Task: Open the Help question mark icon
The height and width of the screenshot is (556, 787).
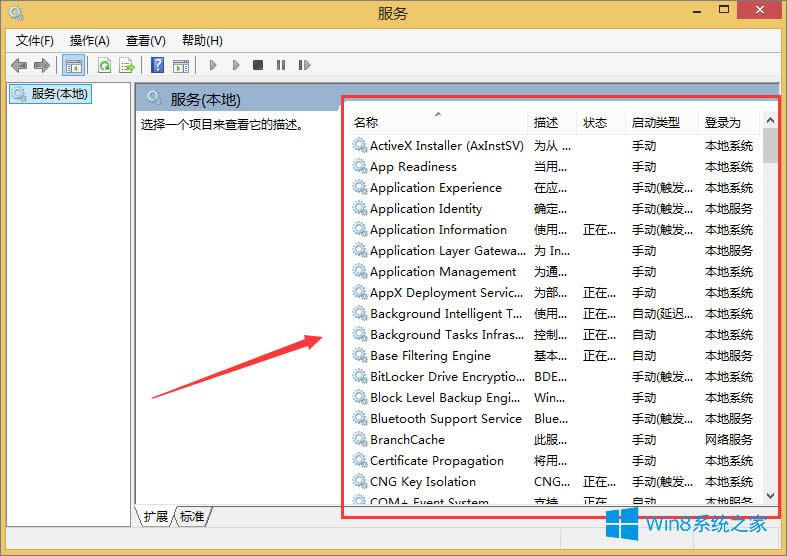Action: [158, 65]
